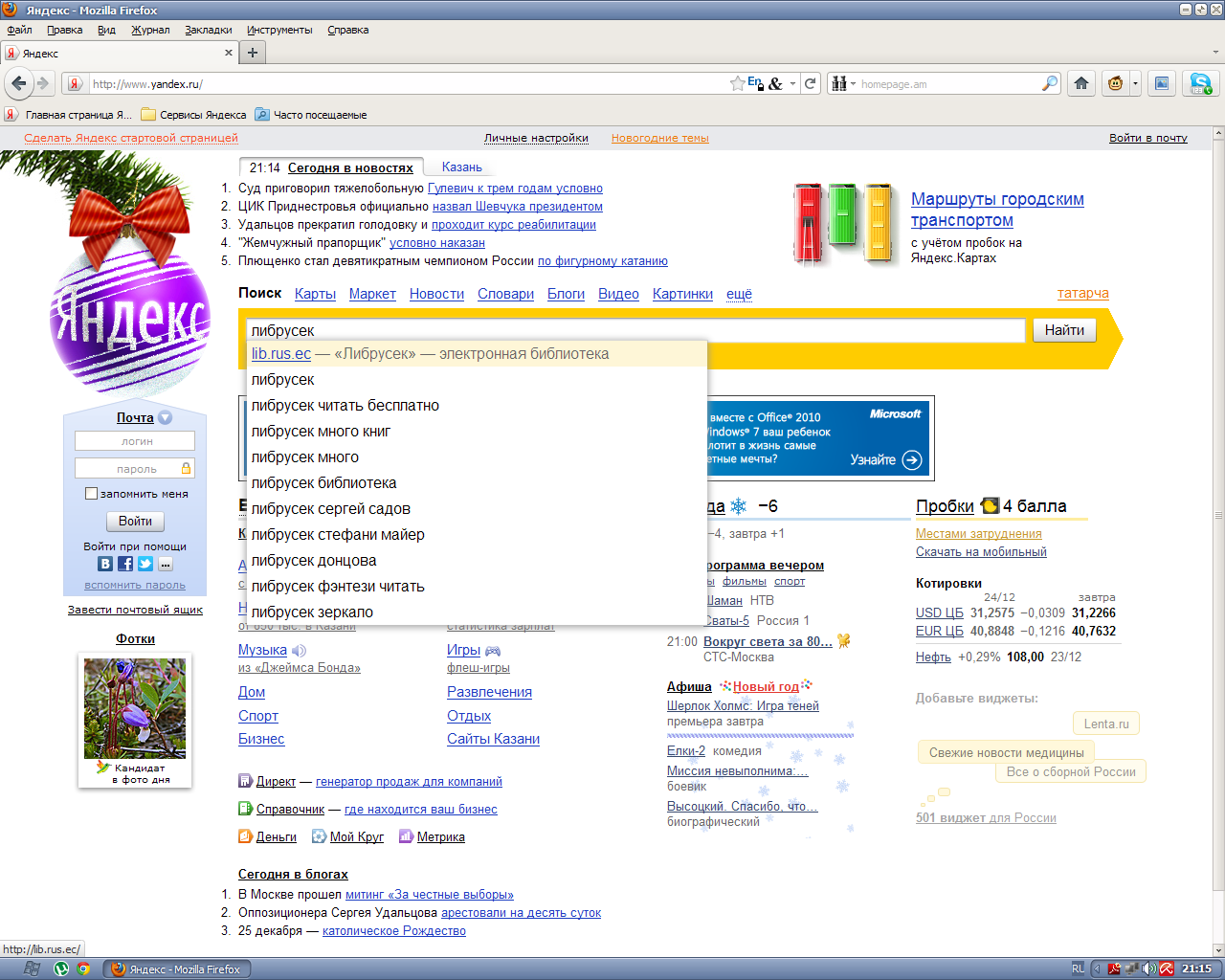Click the Yandex site icon beside the URL
The width and height of the screenshot is (1225, 980).
(x=75, y=83)
